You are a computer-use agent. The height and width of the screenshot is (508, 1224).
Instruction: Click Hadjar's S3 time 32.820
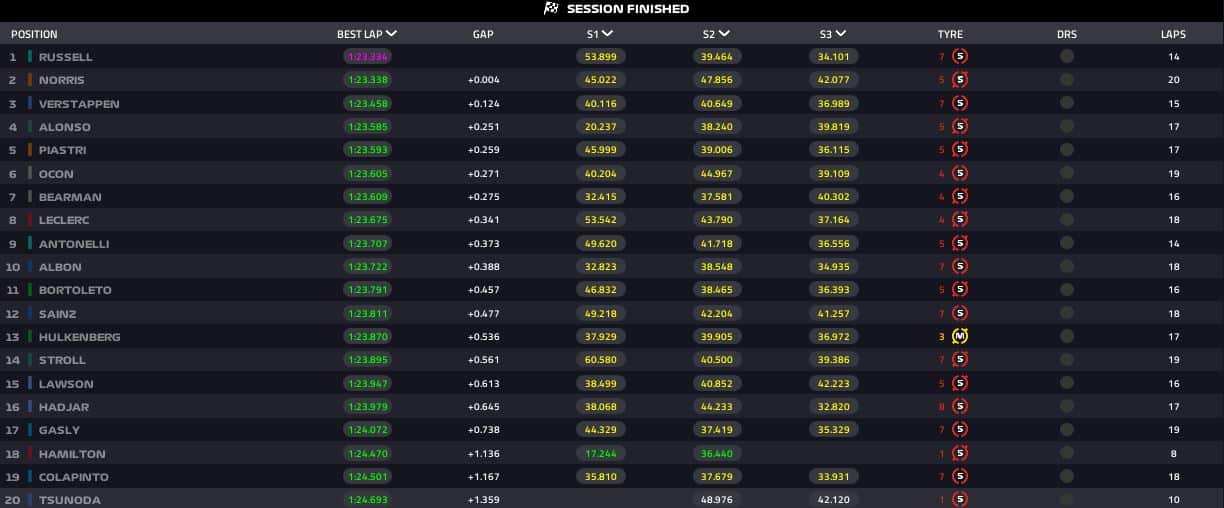point(833,407)
